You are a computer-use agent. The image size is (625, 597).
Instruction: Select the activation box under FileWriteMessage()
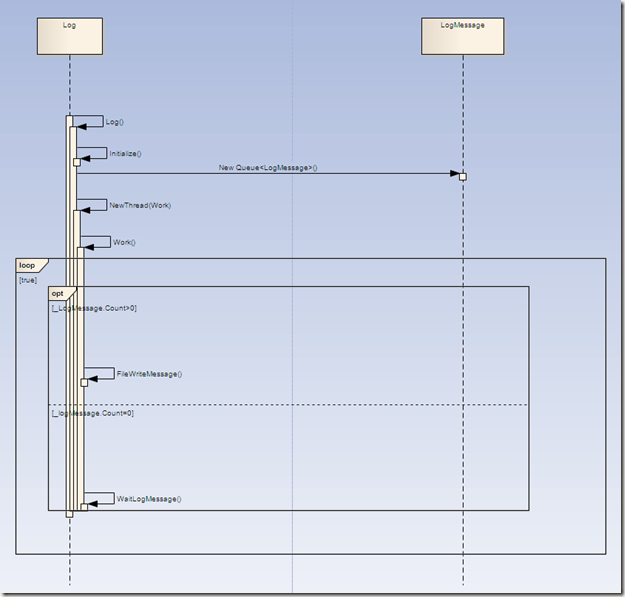click(x=84, y=383)
